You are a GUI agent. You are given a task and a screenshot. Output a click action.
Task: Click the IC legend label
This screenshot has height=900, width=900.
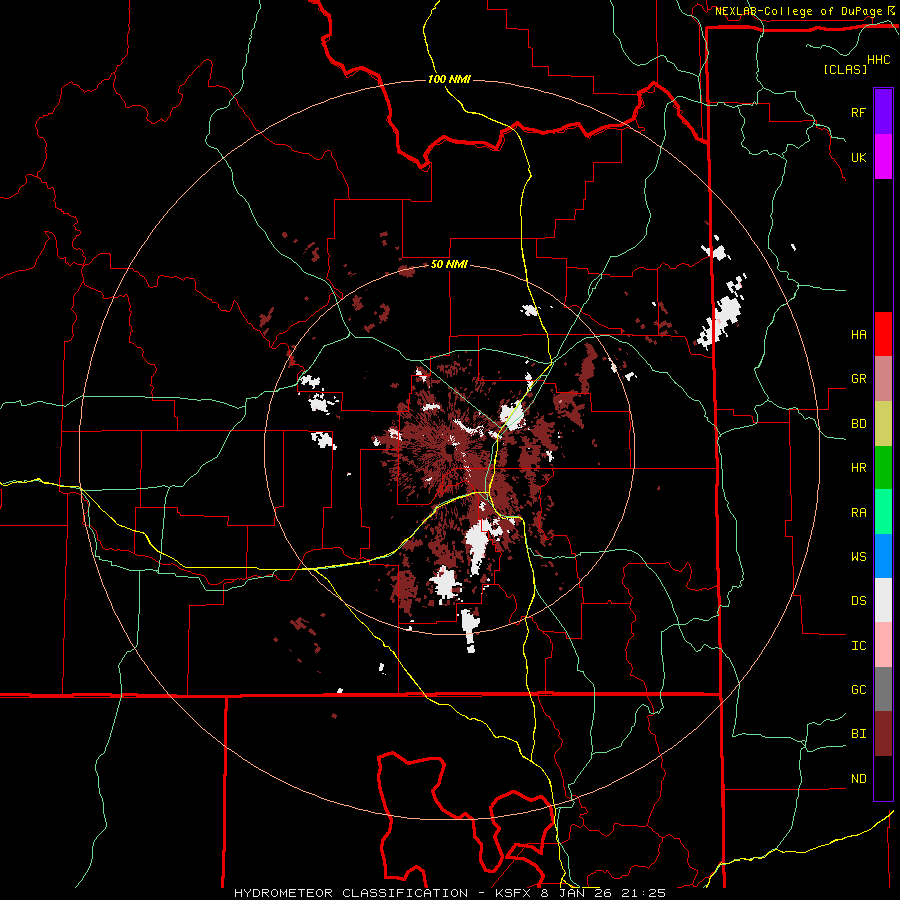[858, 646]
